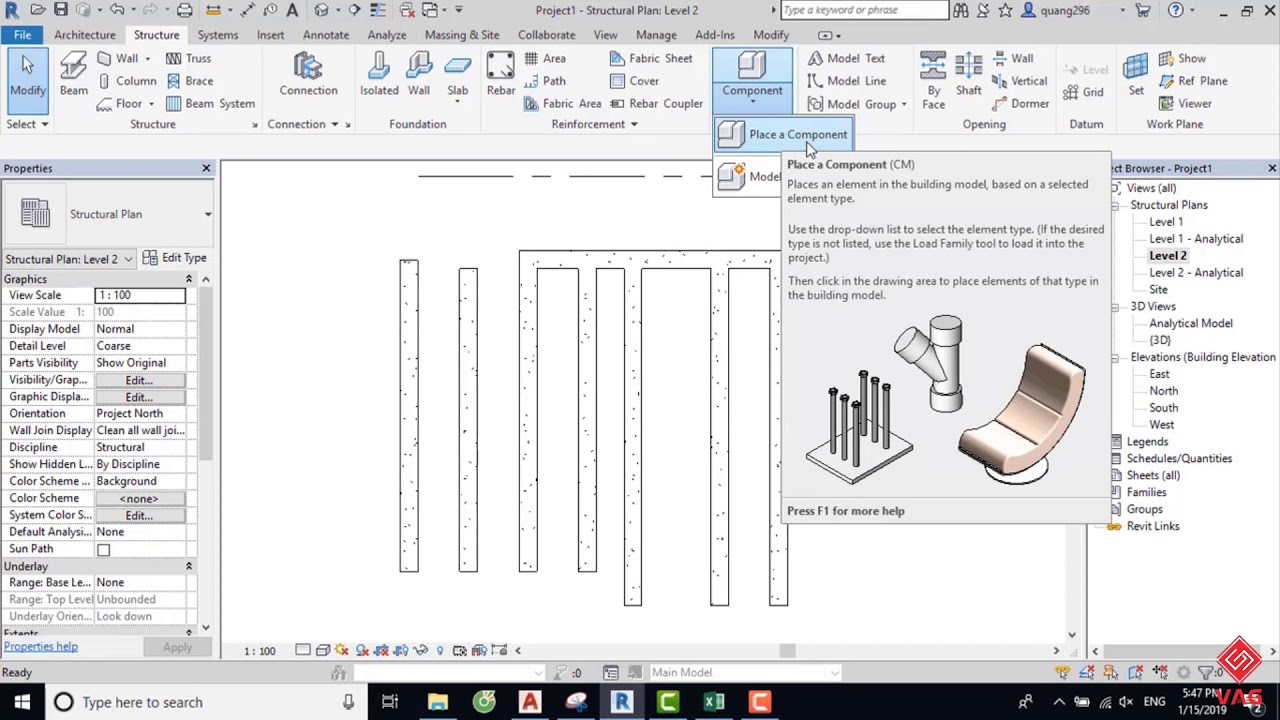1280x720 pixels.
Task: Click the Print icon in quick access toolbar
Action: pos(184,10)
